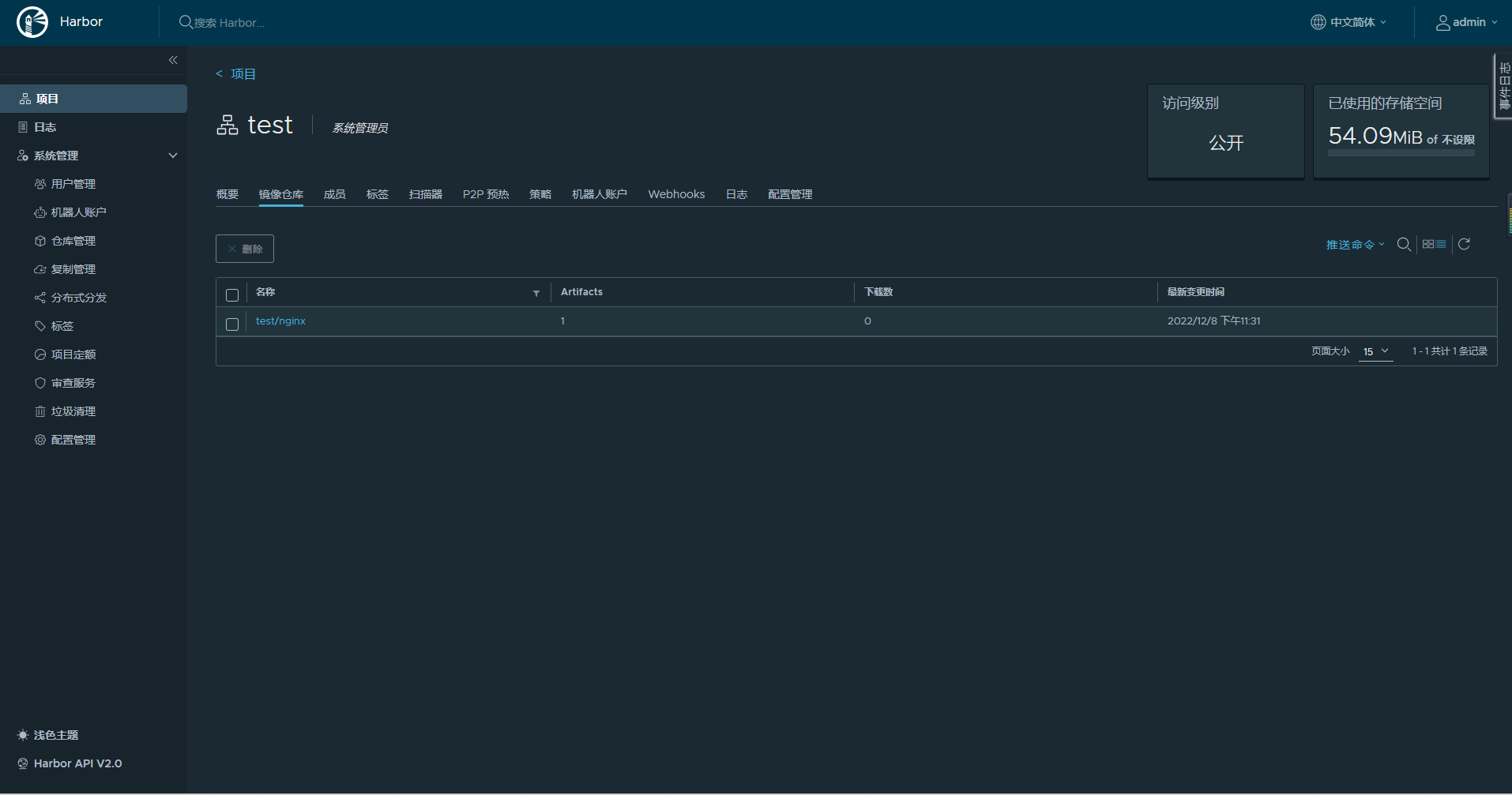Click the search magnifier icon in repository toolbar
1512x795 pixels.
[1404, 245]
